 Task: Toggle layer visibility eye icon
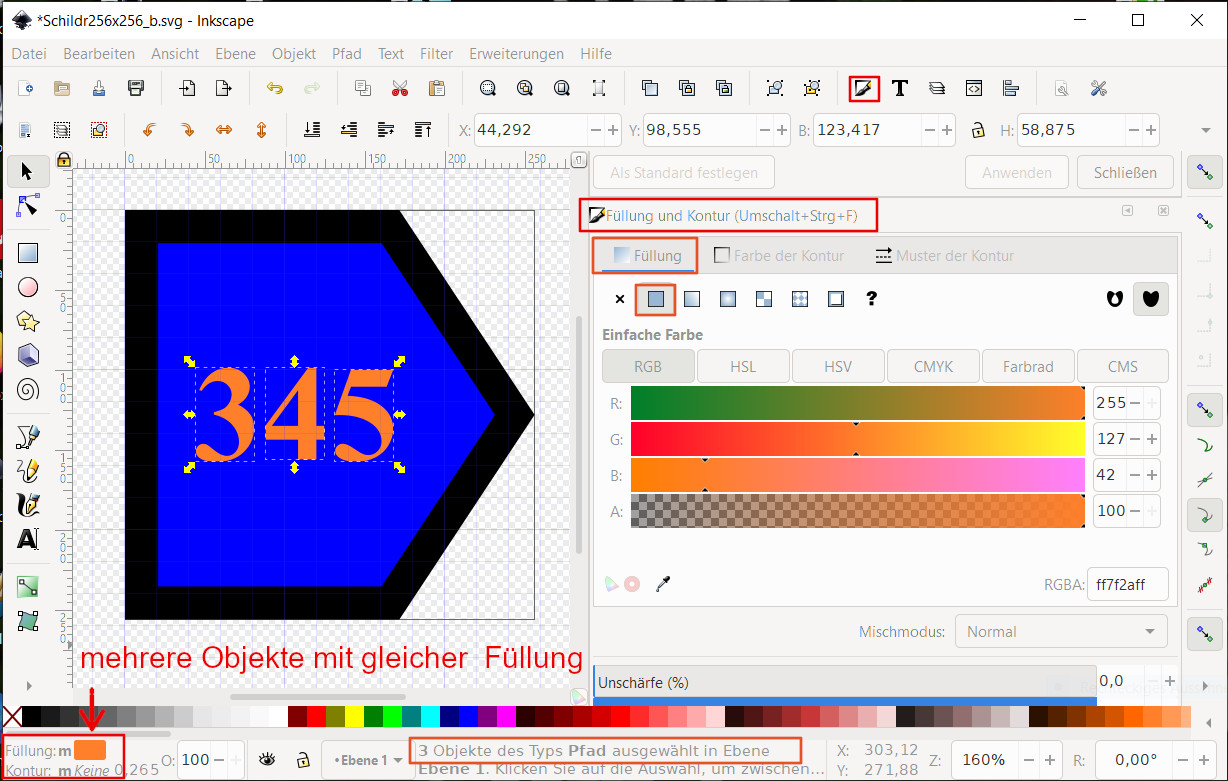pyautogui.click(x=267, y=760)
